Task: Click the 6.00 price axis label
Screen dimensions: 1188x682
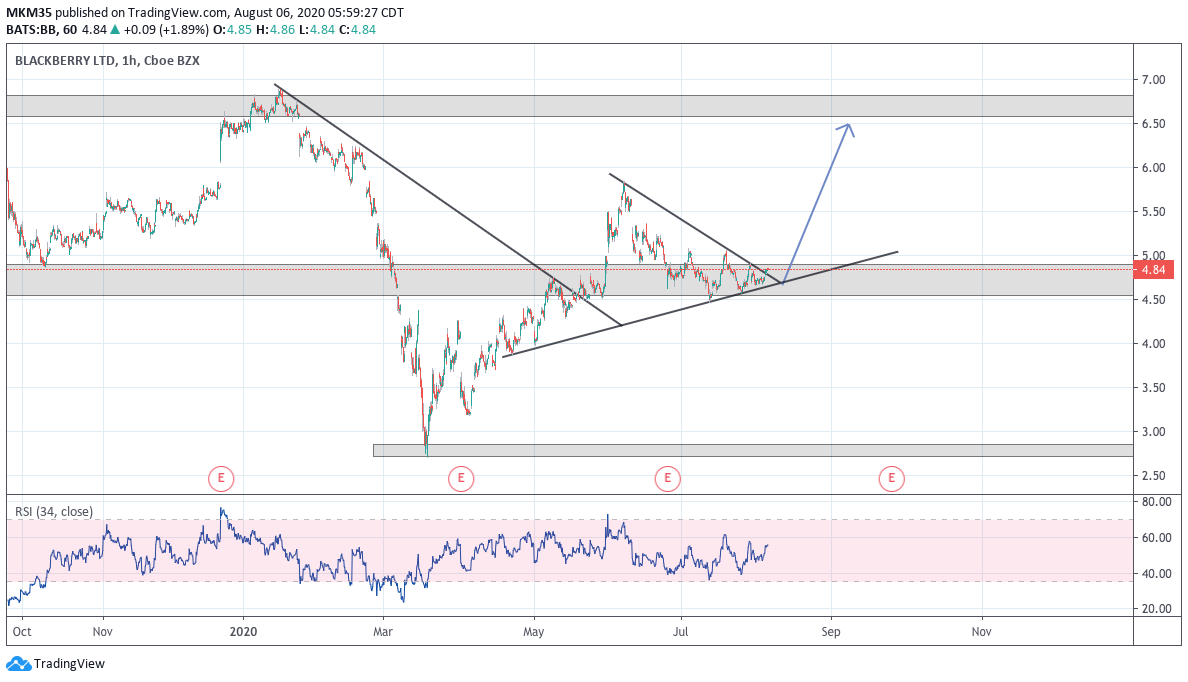Action: pyautogui.click(x=1153, y=167)
